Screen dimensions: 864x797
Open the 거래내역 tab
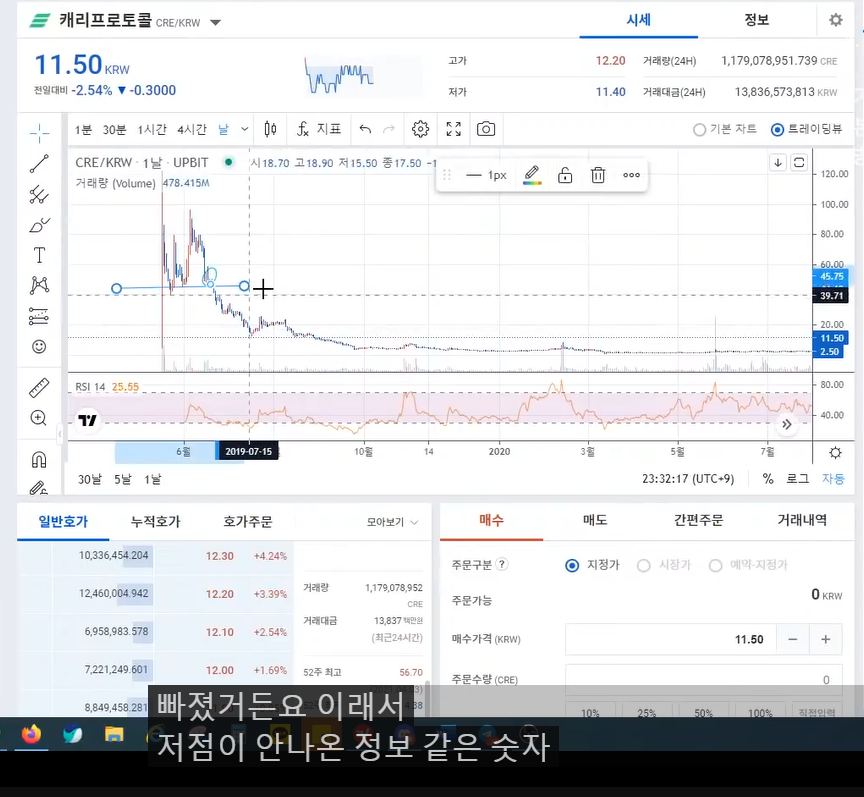coord(802,520)
